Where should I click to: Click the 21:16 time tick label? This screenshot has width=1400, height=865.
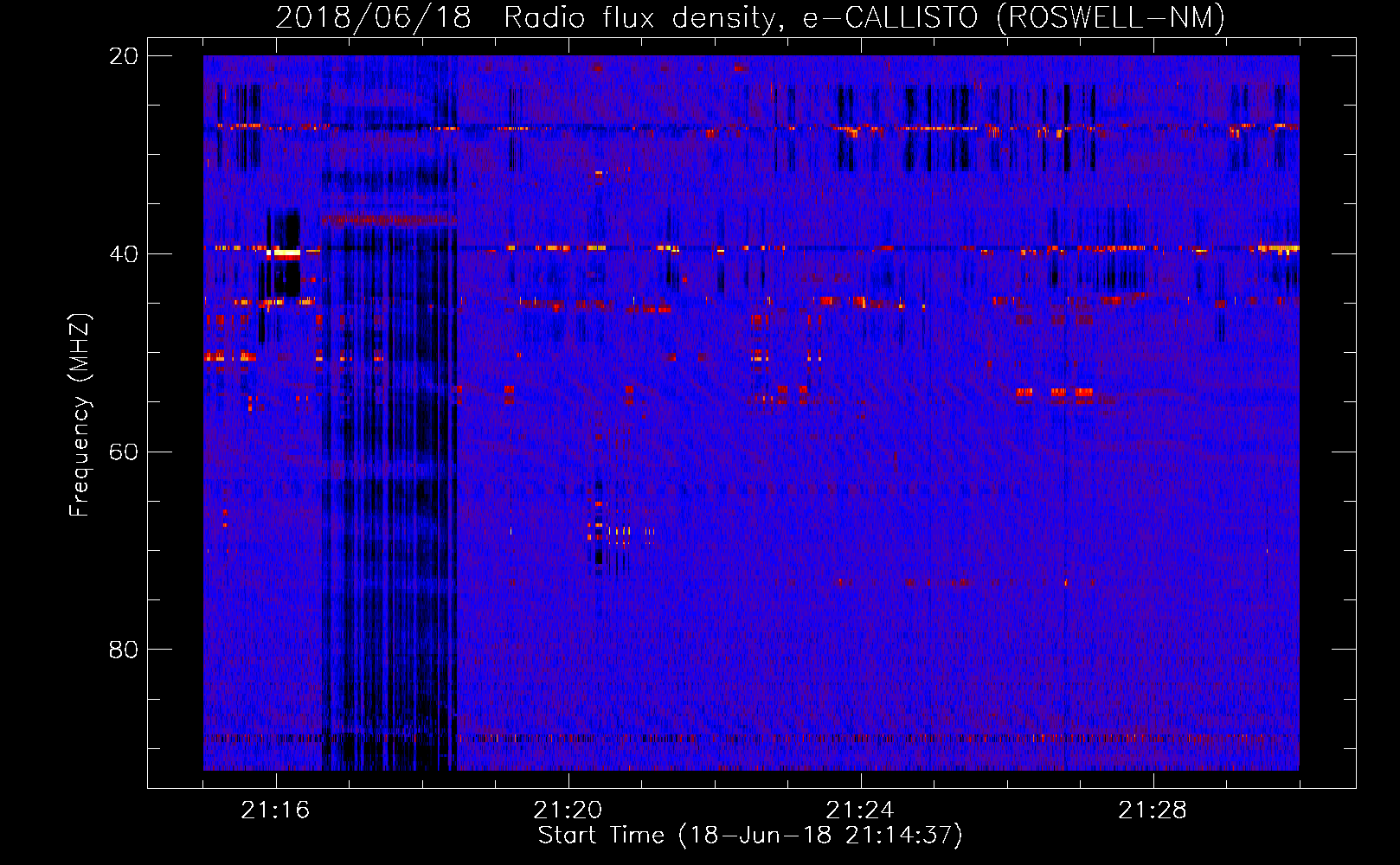tap(275, 811)
